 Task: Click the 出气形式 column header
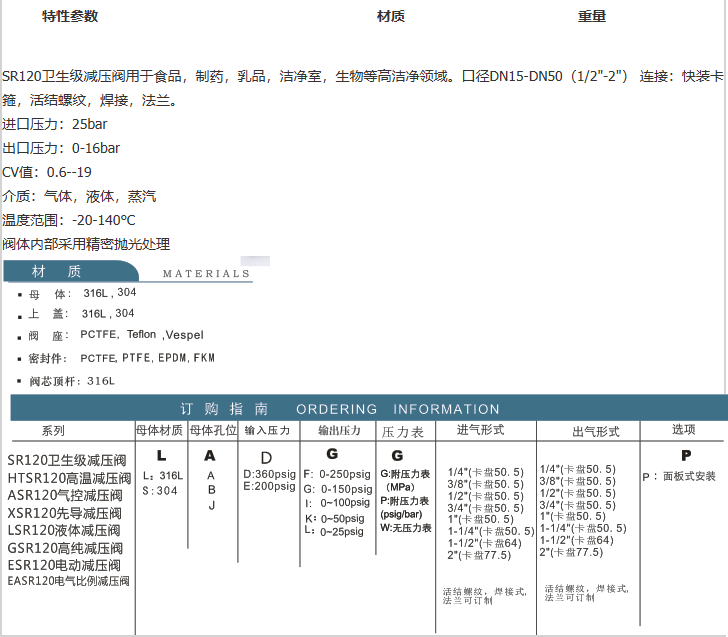pyautogui.click(x=596, y=431)
